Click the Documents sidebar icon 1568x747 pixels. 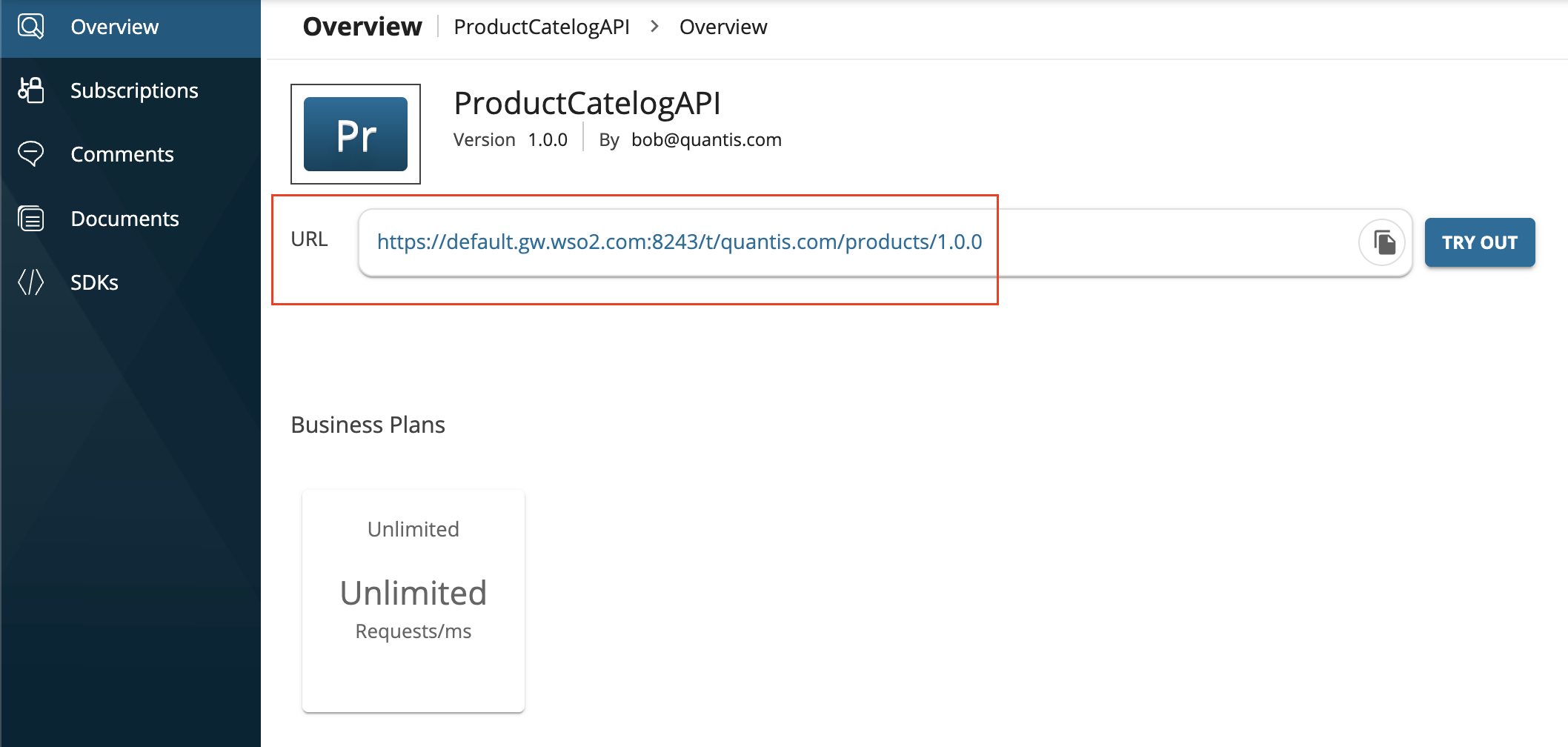pos(31,219)
